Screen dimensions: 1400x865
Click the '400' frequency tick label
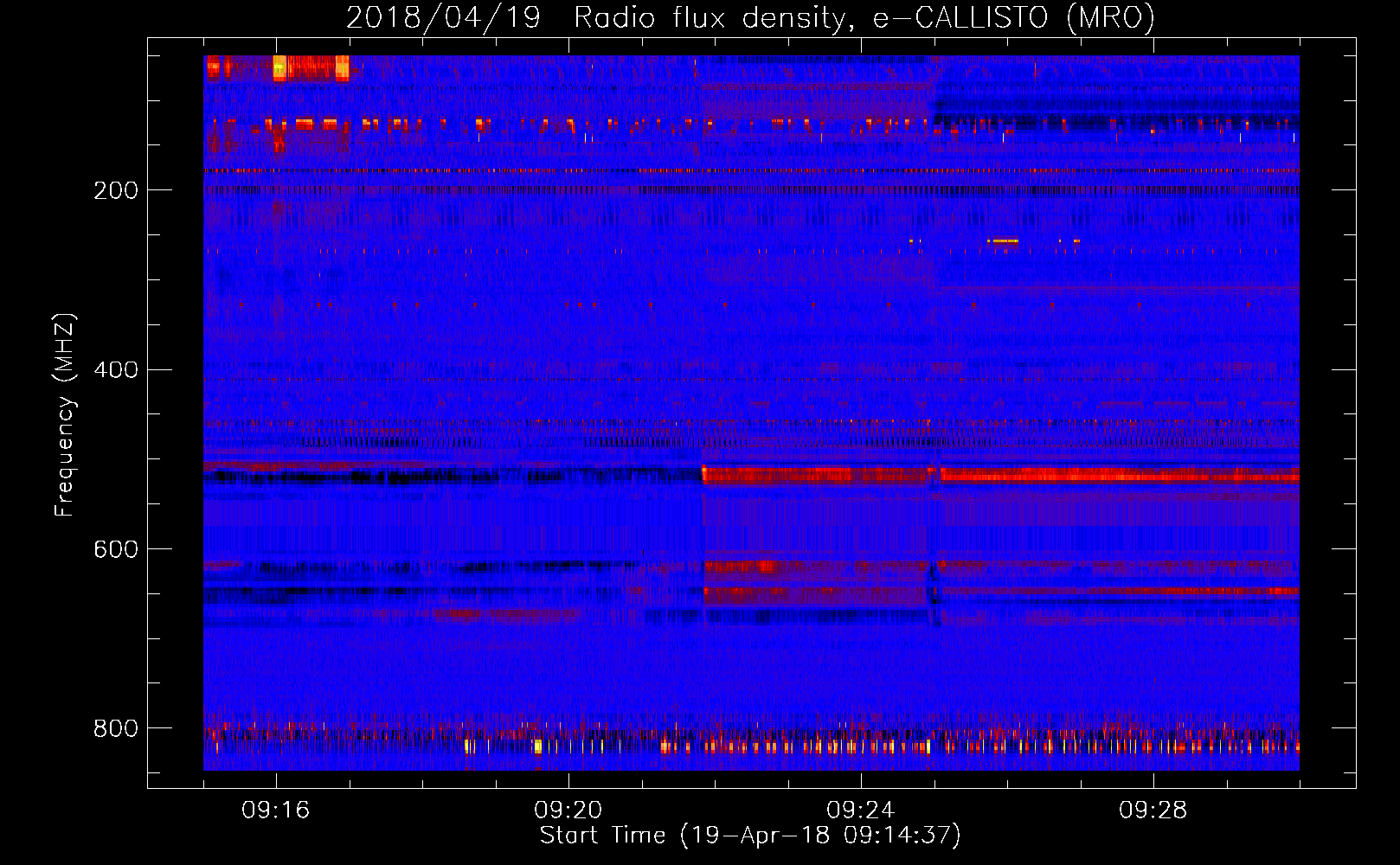point(116,370)
